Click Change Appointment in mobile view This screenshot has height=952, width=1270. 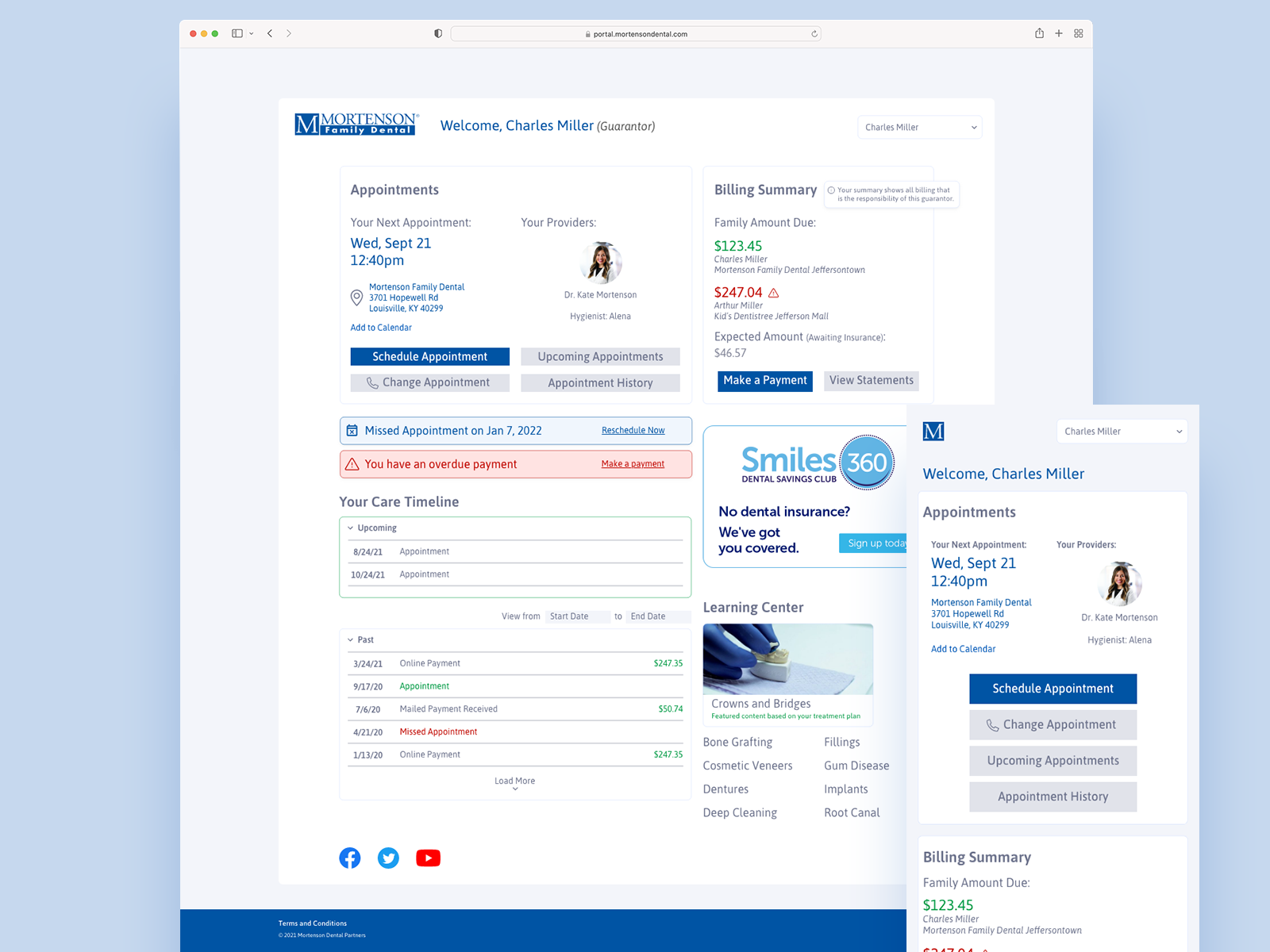point(1053,725)
